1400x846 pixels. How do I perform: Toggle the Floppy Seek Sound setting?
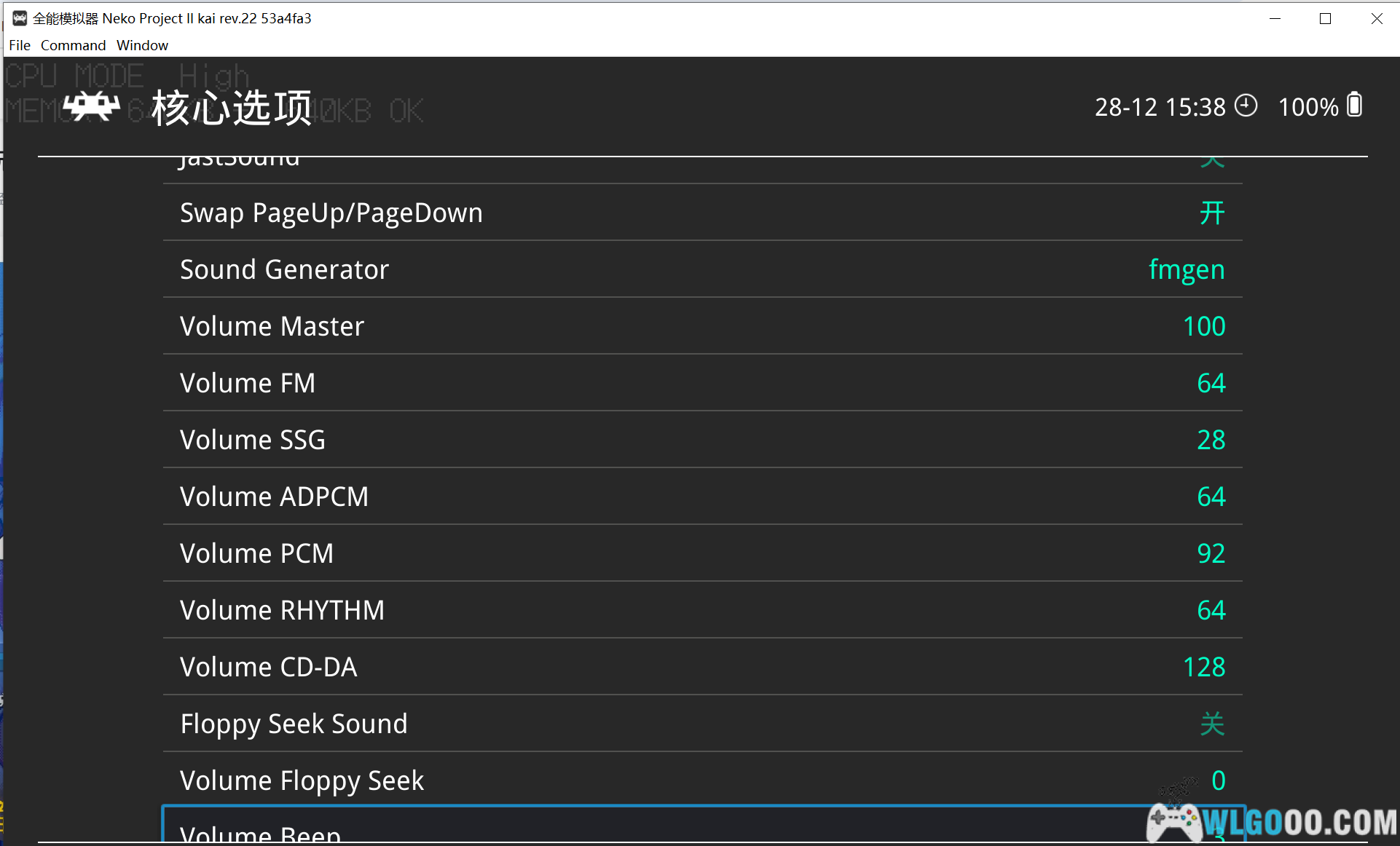(1211, 724)
